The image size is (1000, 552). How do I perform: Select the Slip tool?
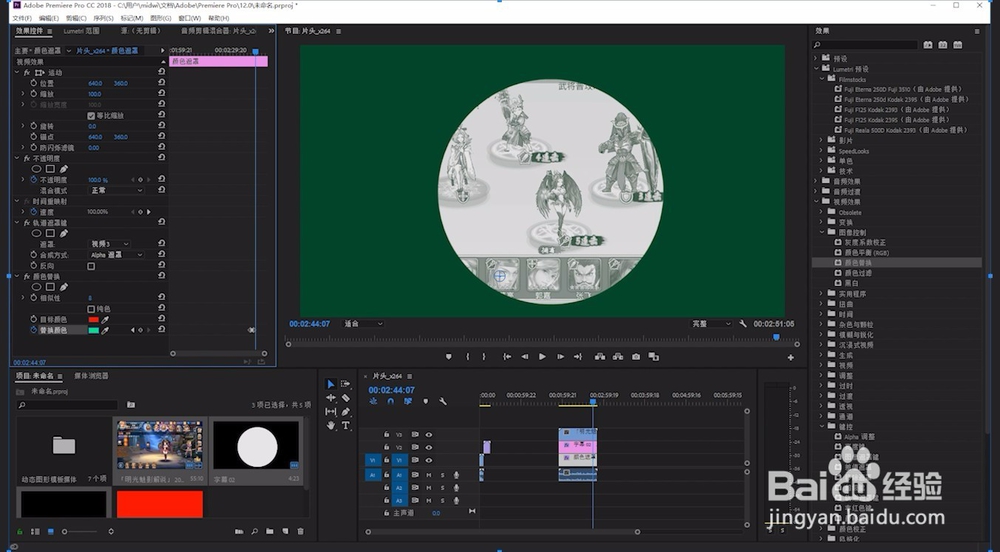tap(330, 412)
